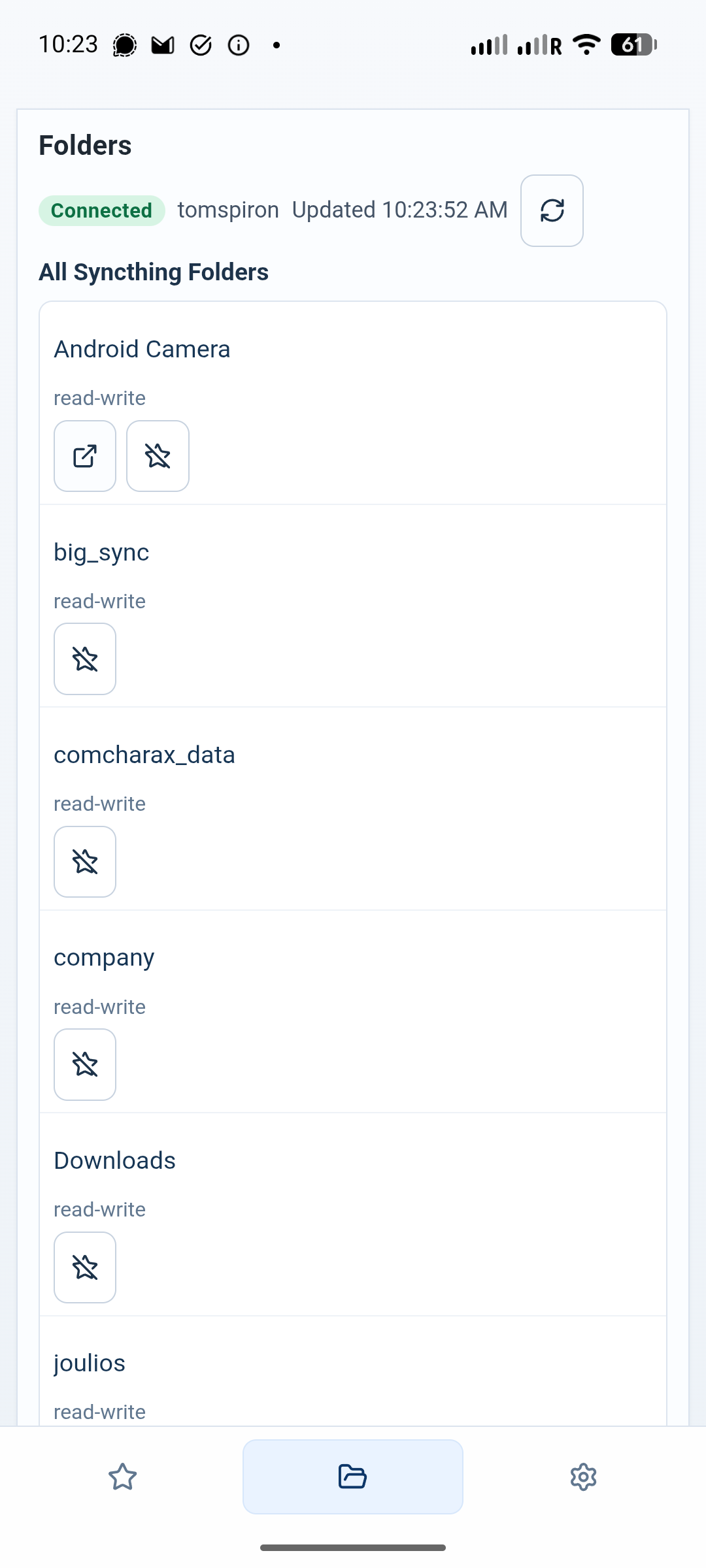The width and height of the screenshot is (706, 1568).
Task: Toggle favorite star for Downloads folder
Action: pos(85,1267)
